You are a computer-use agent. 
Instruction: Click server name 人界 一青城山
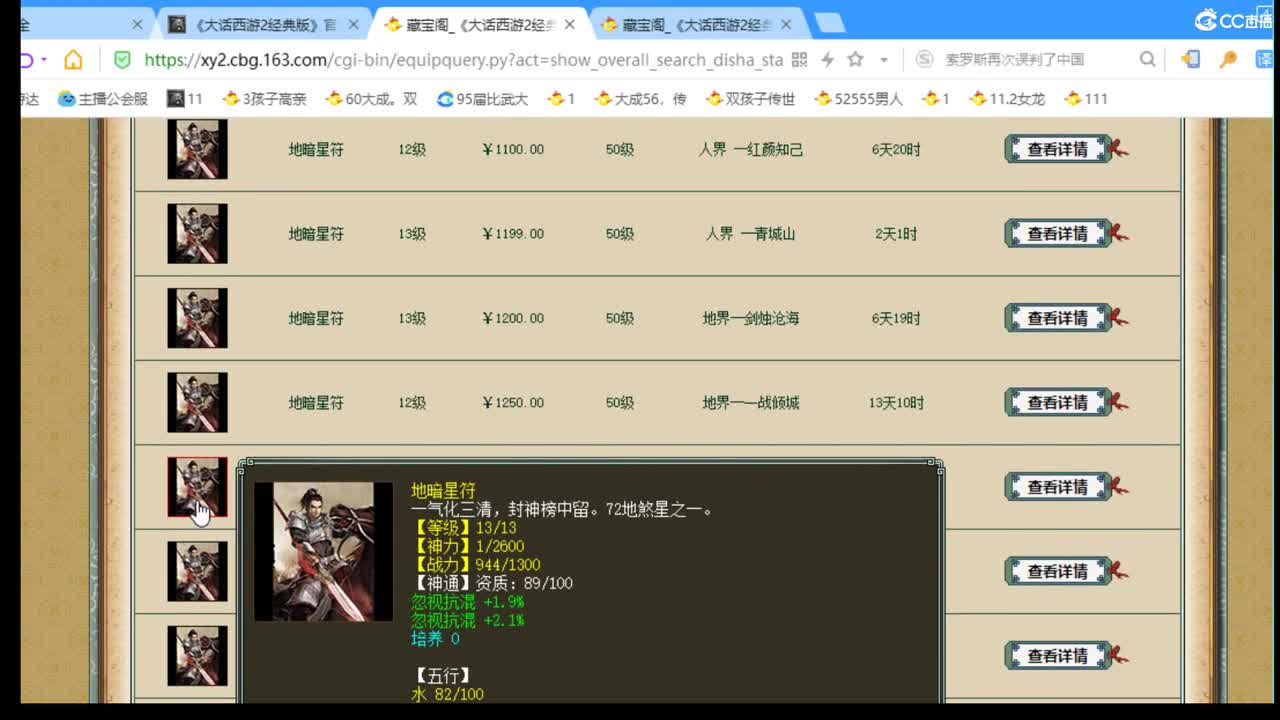pyautogui.click(x=751, y=233)
